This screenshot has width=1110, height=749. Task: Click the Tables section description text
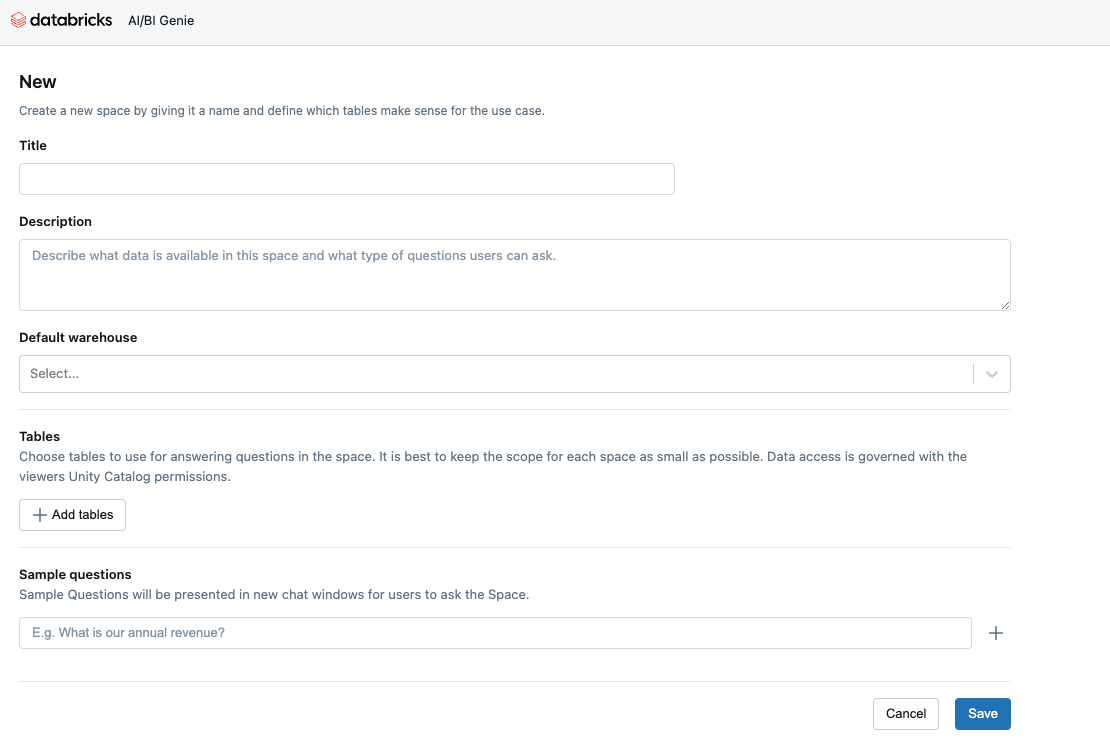pyautogui.click(x=493, y=466)
